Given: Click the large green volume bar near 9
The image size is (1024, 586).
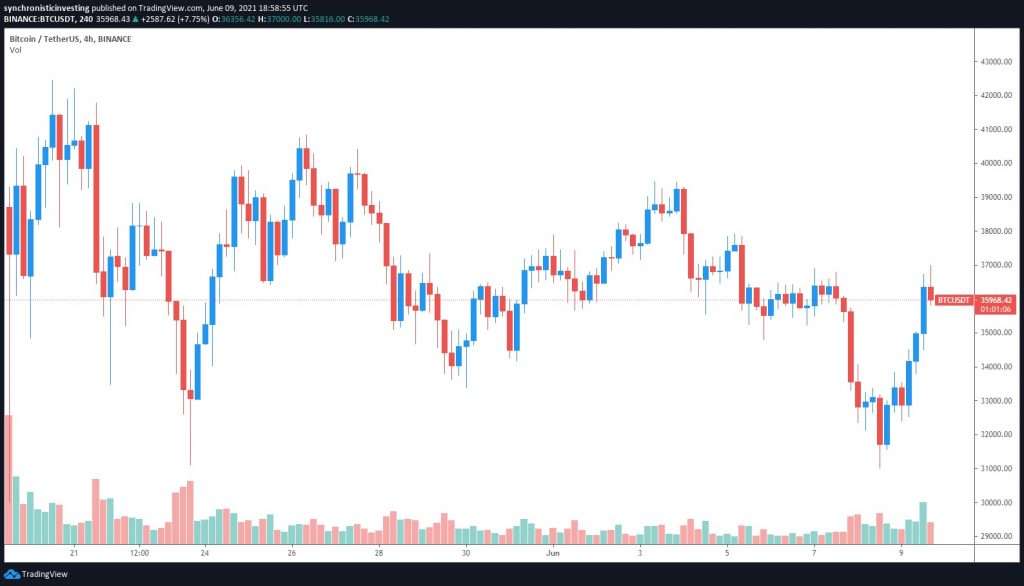Looking at the screenshot, I should [923, 523].
